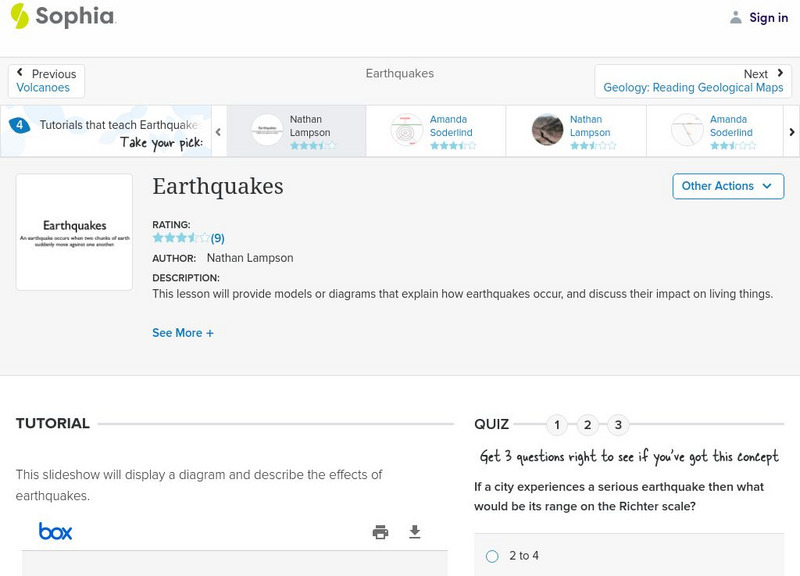Expand See More description
Screen dimensions: 800x576
[183, 333]
